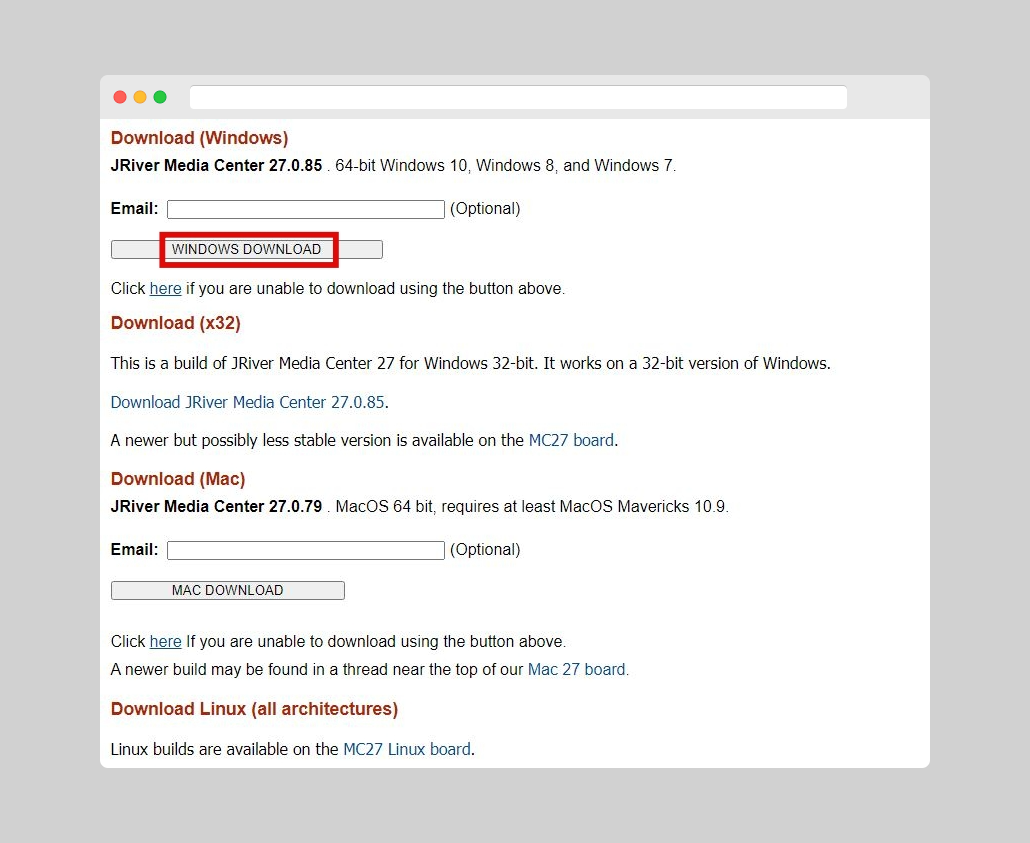The width and height of the screenshot is (1030, 843).
Task: Select 'JRiver Media Center 27.0.85' bold text
Action: [216, 166]
